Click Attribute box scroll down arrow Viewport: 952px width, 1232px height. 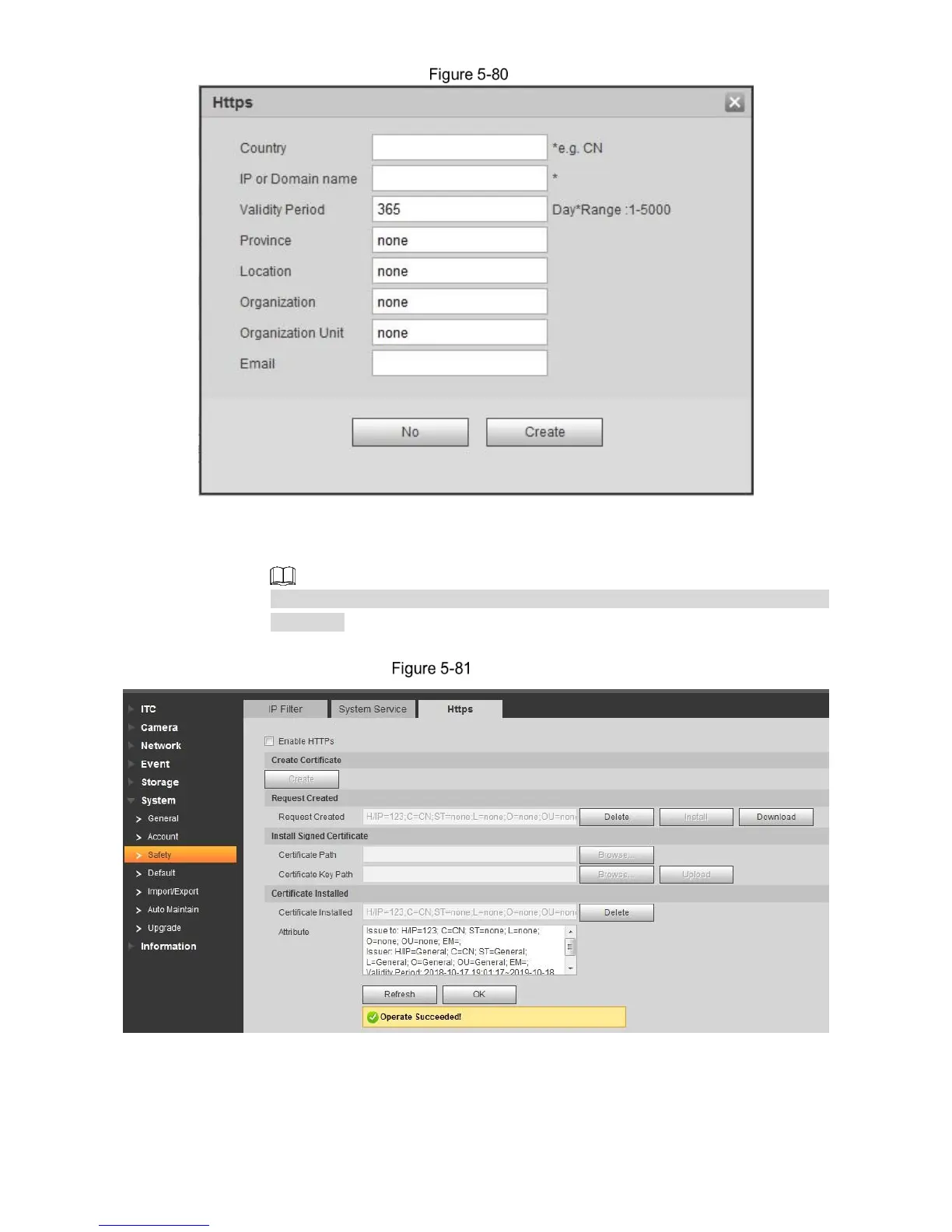pos(571,968)
